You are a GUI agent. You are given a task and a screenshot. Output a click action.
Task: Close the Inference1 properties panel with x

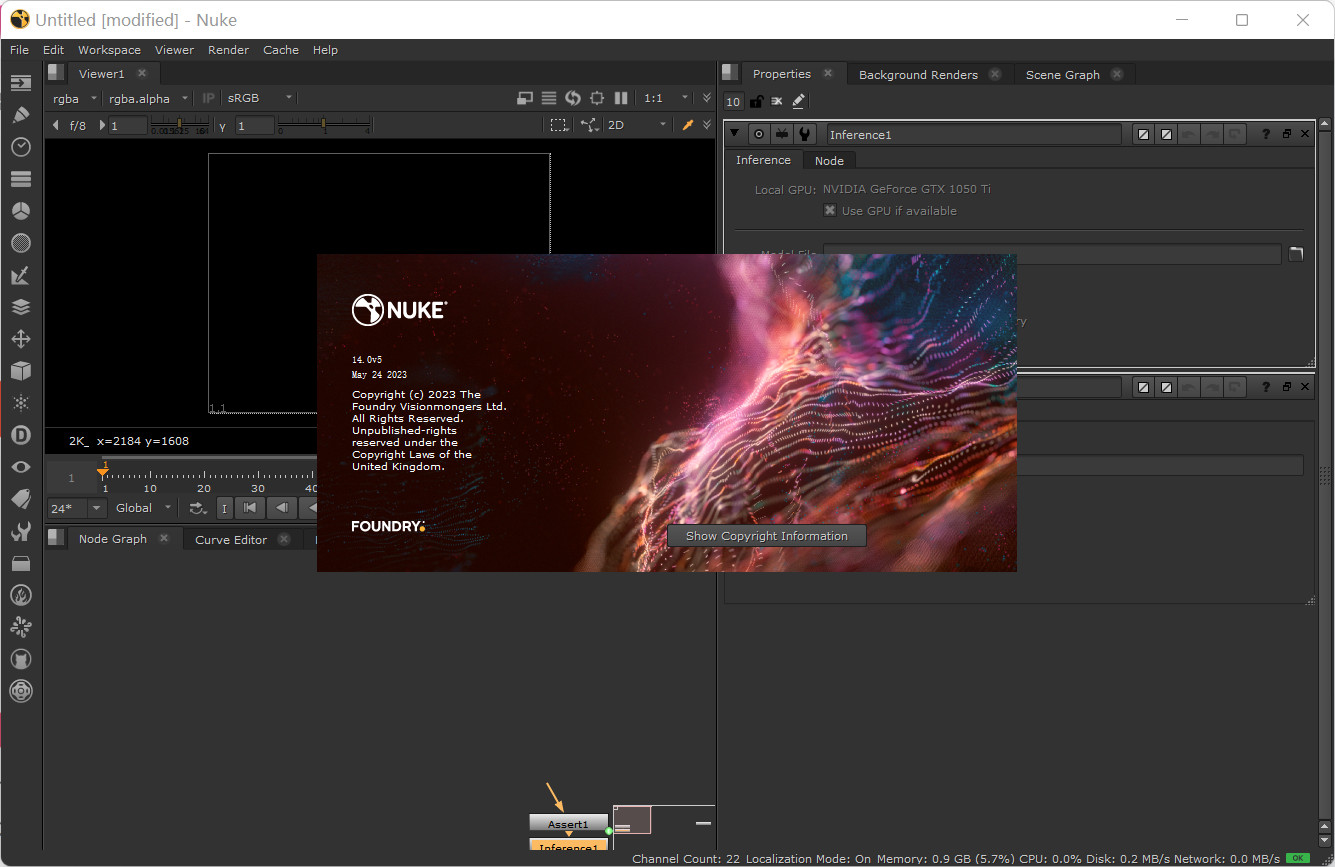[1305, 134]
